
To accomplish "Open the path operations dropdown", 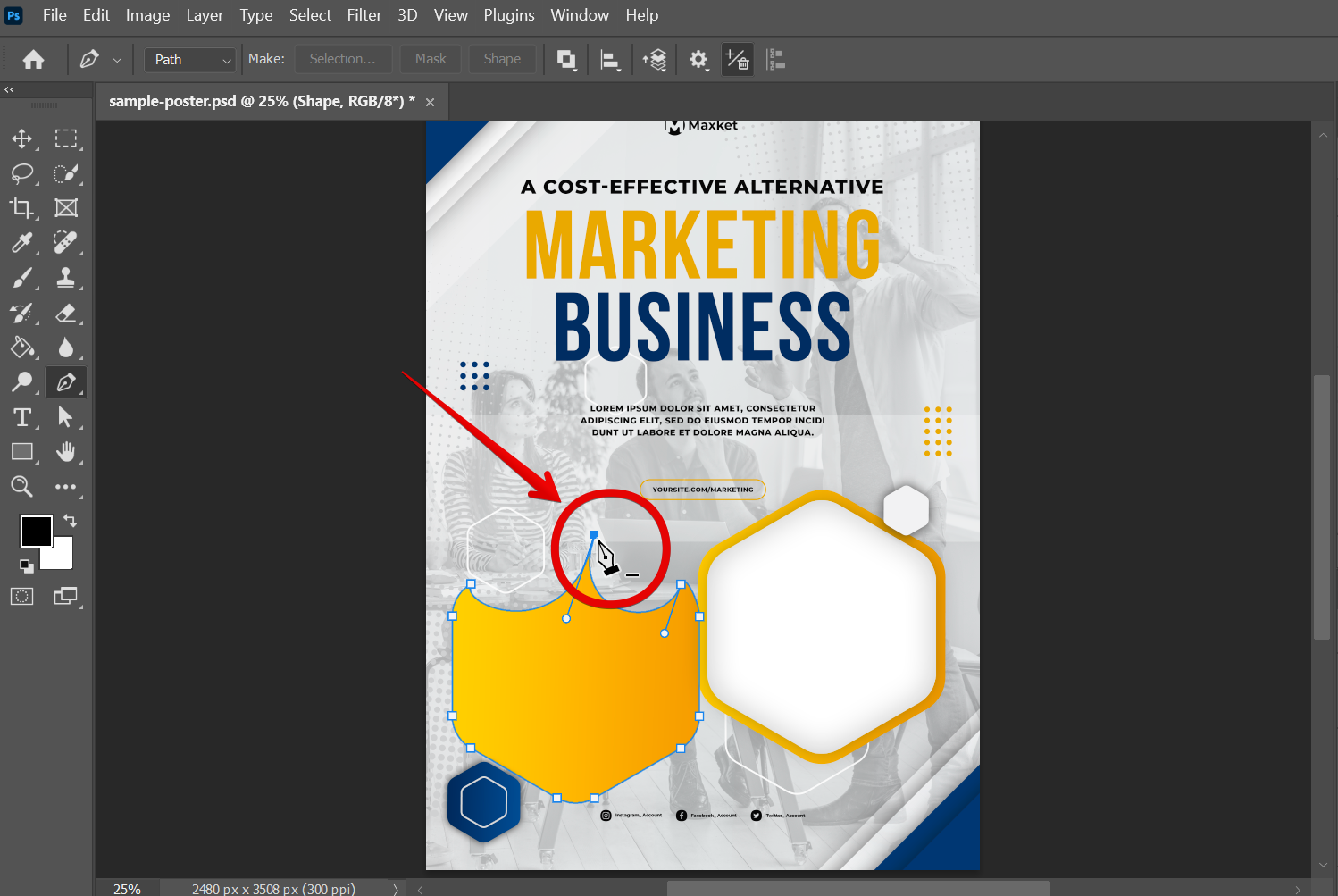I will click(x=566, y=60).
